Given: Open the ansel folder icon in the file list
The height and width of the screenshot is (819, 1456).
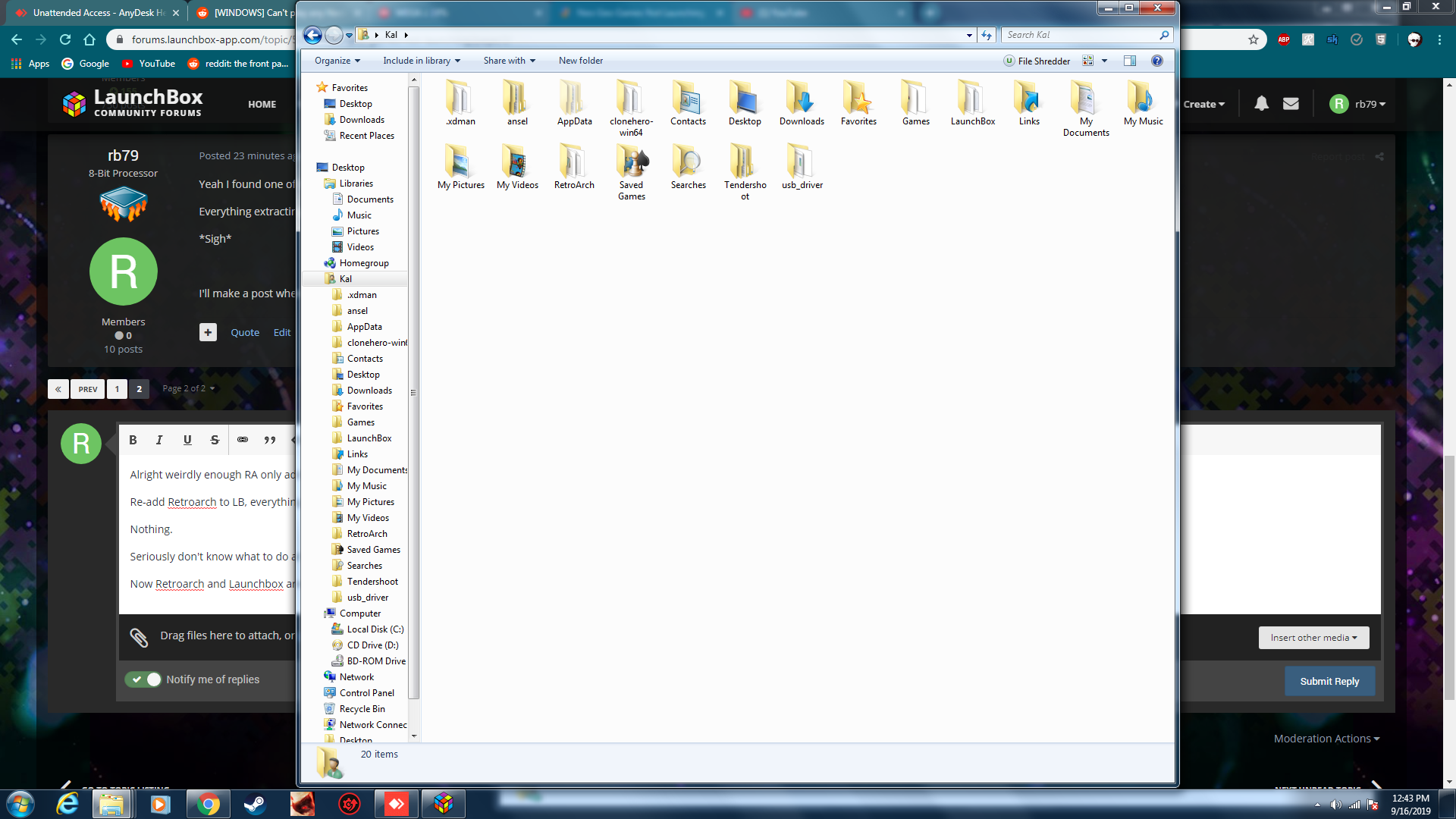Looking at the screenshot, I should [517, 98].
